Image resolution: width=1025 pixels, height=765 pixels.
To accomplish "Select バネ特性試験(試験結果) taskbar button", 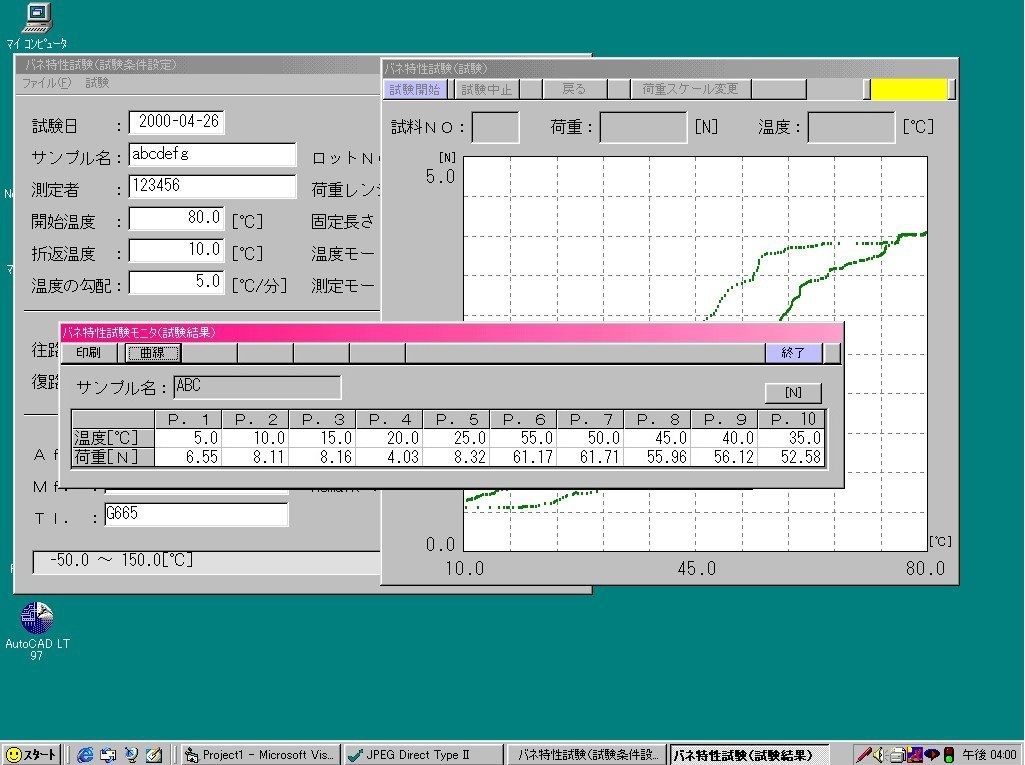I will [750, 755].
